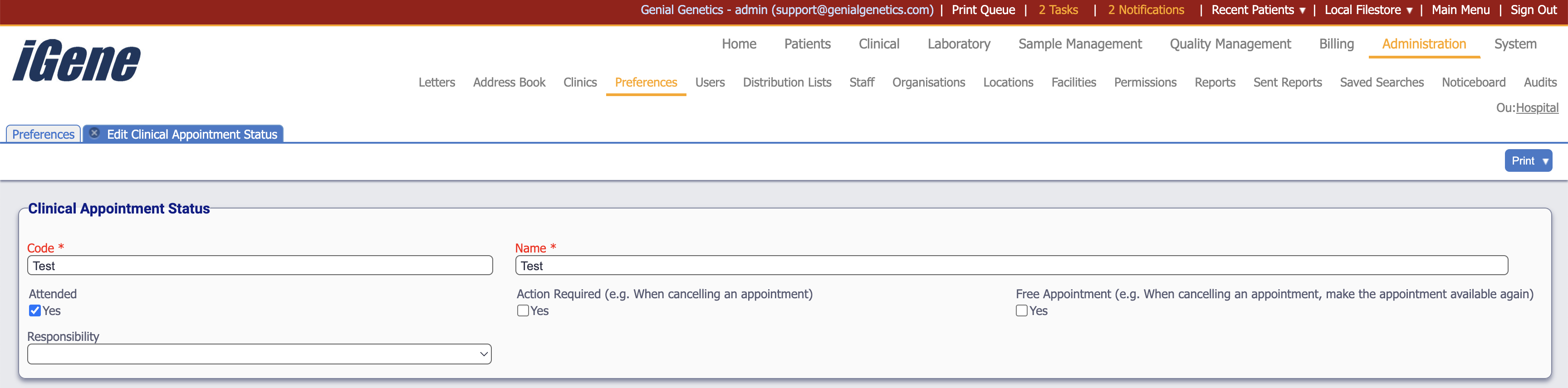Close the Edit Clinical Appointment Status tab
Image resolution: width=1568 pixels, height=388 pixels.
coord(95,133)
